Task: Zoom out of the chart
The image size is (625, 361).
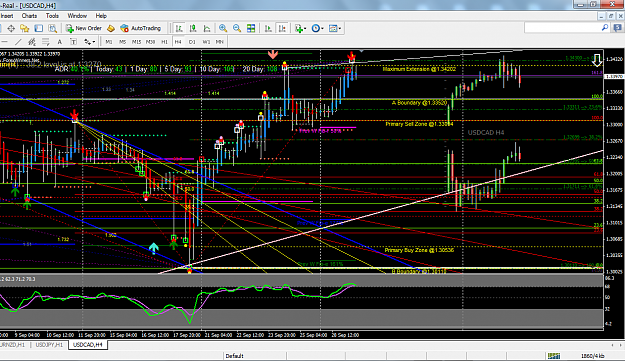Action: (x=237, y=28)
